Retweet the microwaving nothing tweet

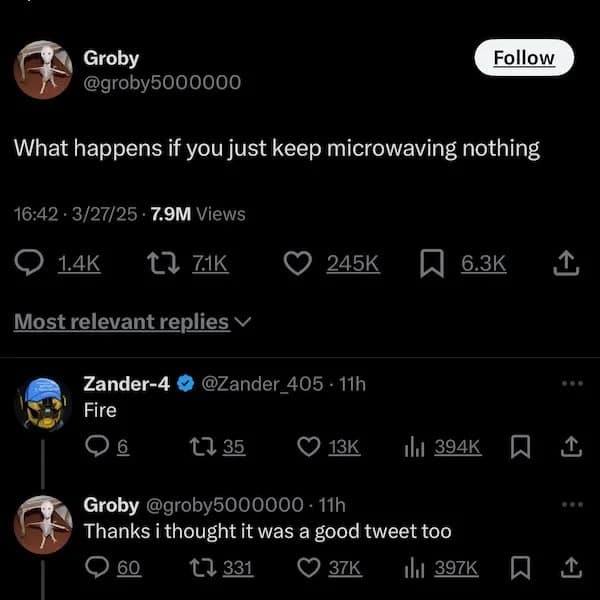coord(161,263)
